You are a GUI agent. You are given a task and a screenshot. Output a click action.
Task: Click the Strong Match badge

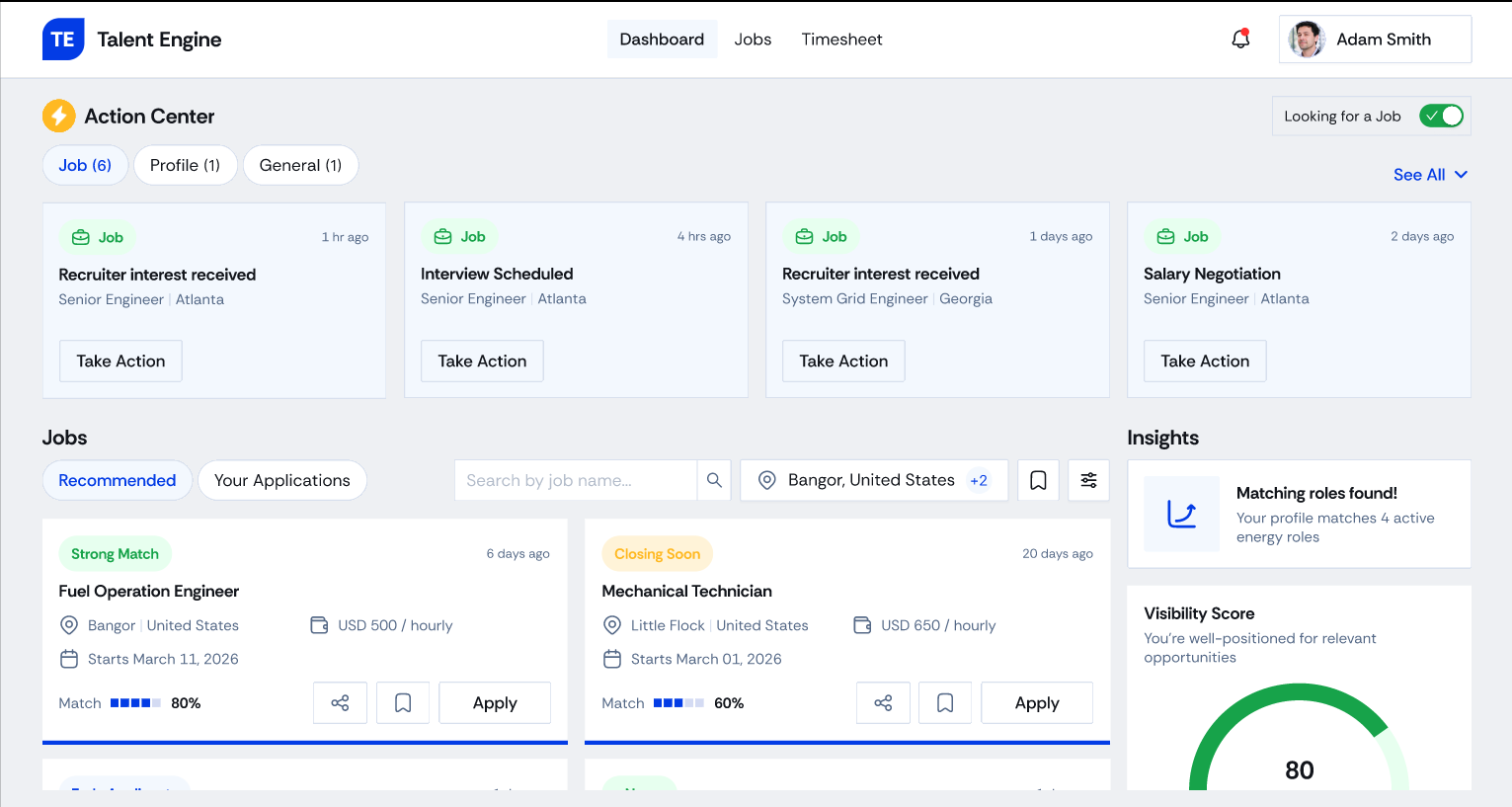click(115, 554)
